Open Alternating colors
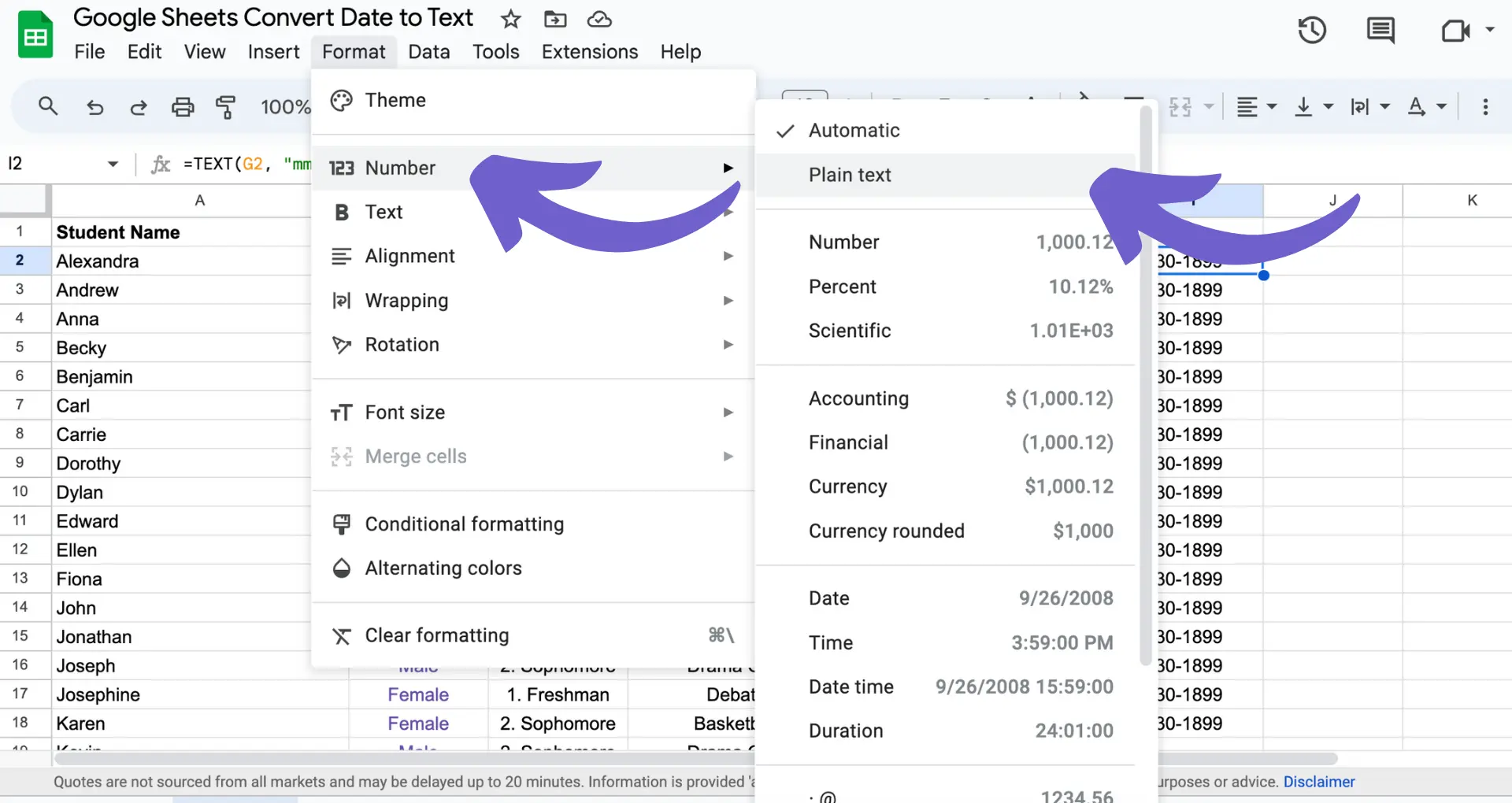 tap(533, 568)
